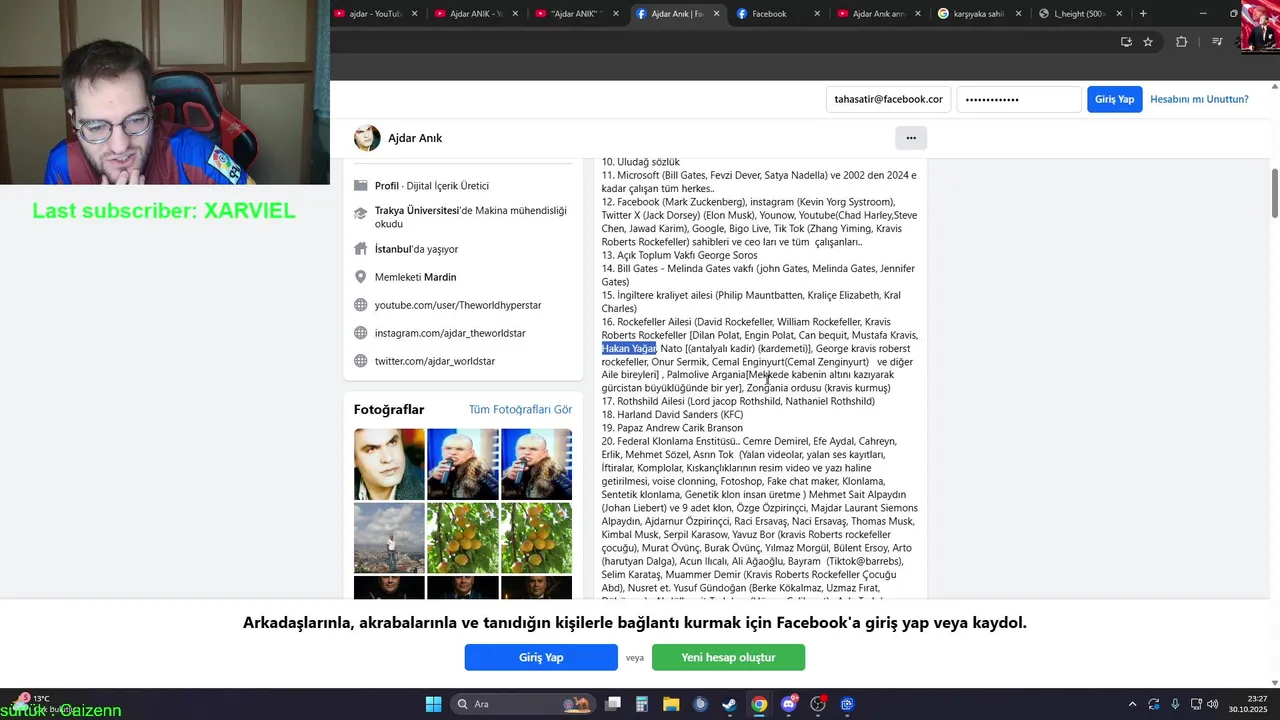The image size is (1280, 720).
Task: Click 'Yeni hesap oluştur' green button
Action: [728, 657]
